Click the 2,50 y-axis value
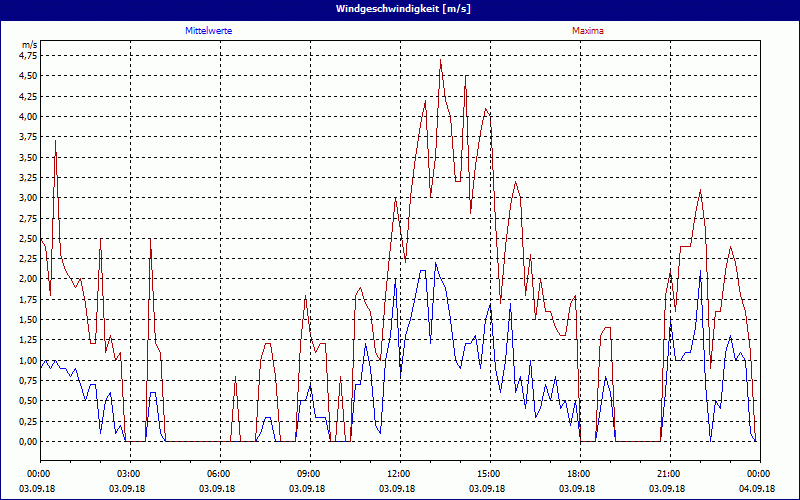This screenshot has width=800, height=500. (28, 238)
